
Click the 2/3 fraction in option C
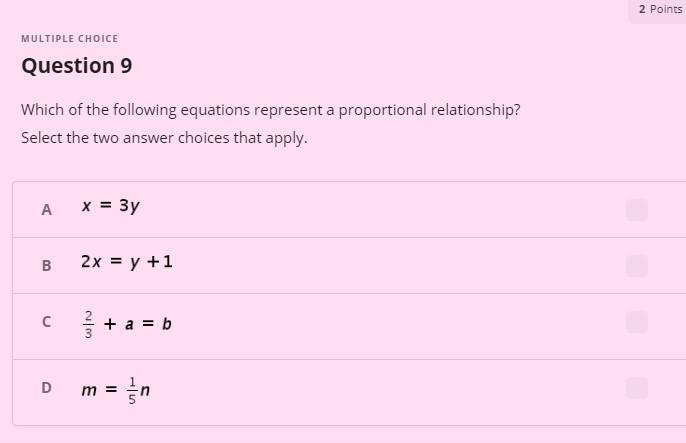click(88, 324)
